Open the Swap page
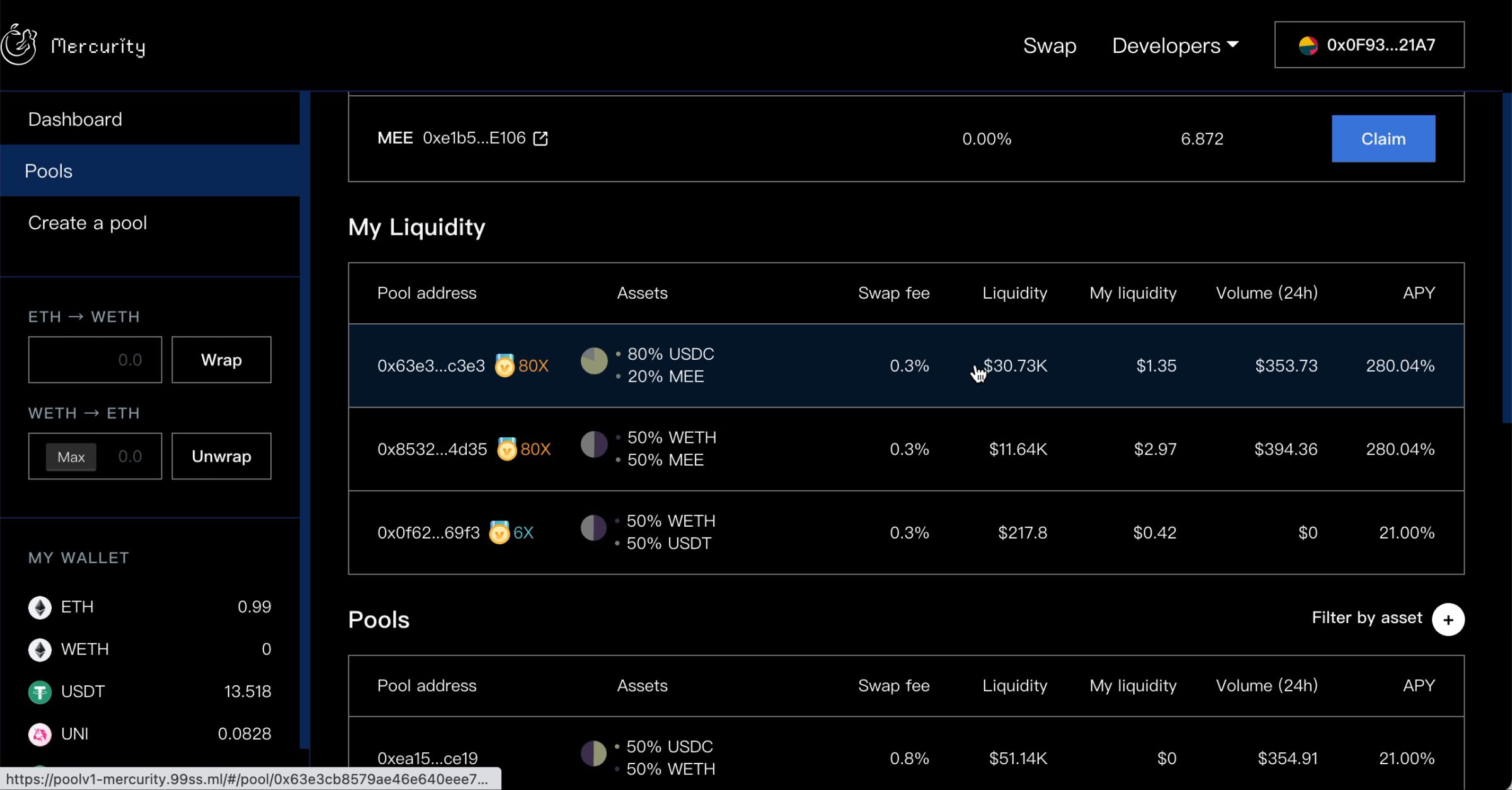1512x790 pixels. [1050, 45]
